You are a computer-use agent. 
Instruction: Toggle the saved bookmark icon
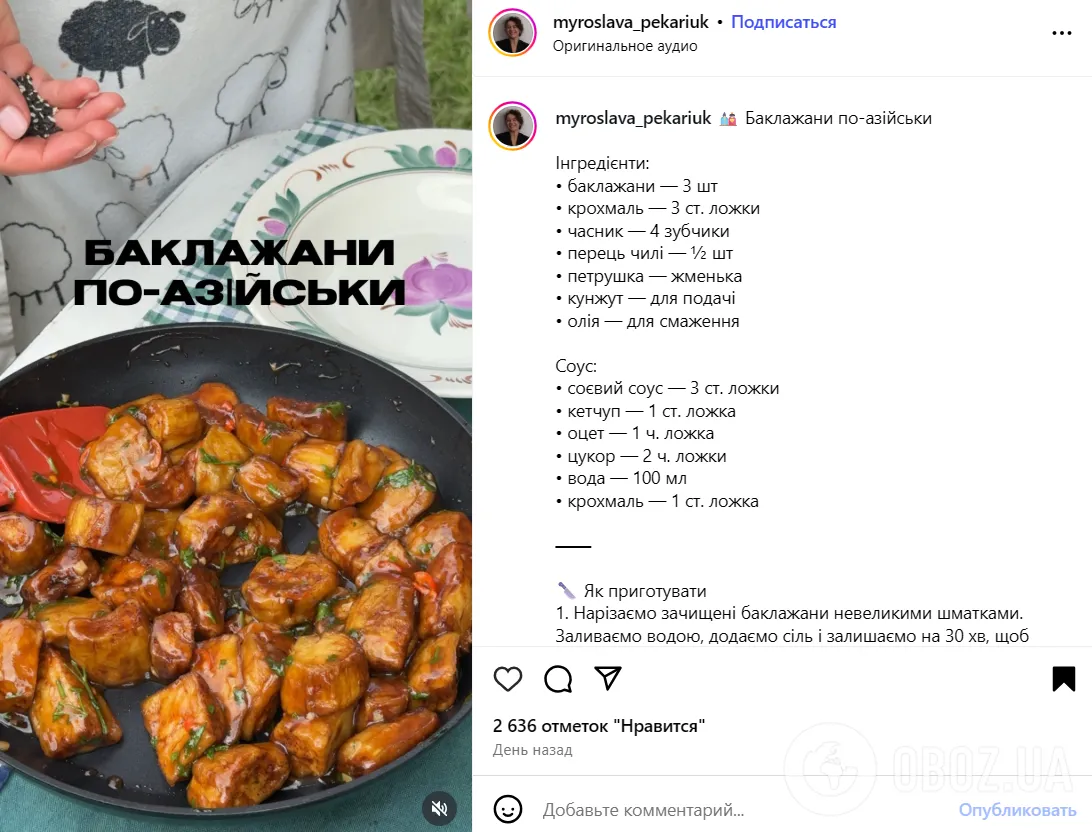1063,679
